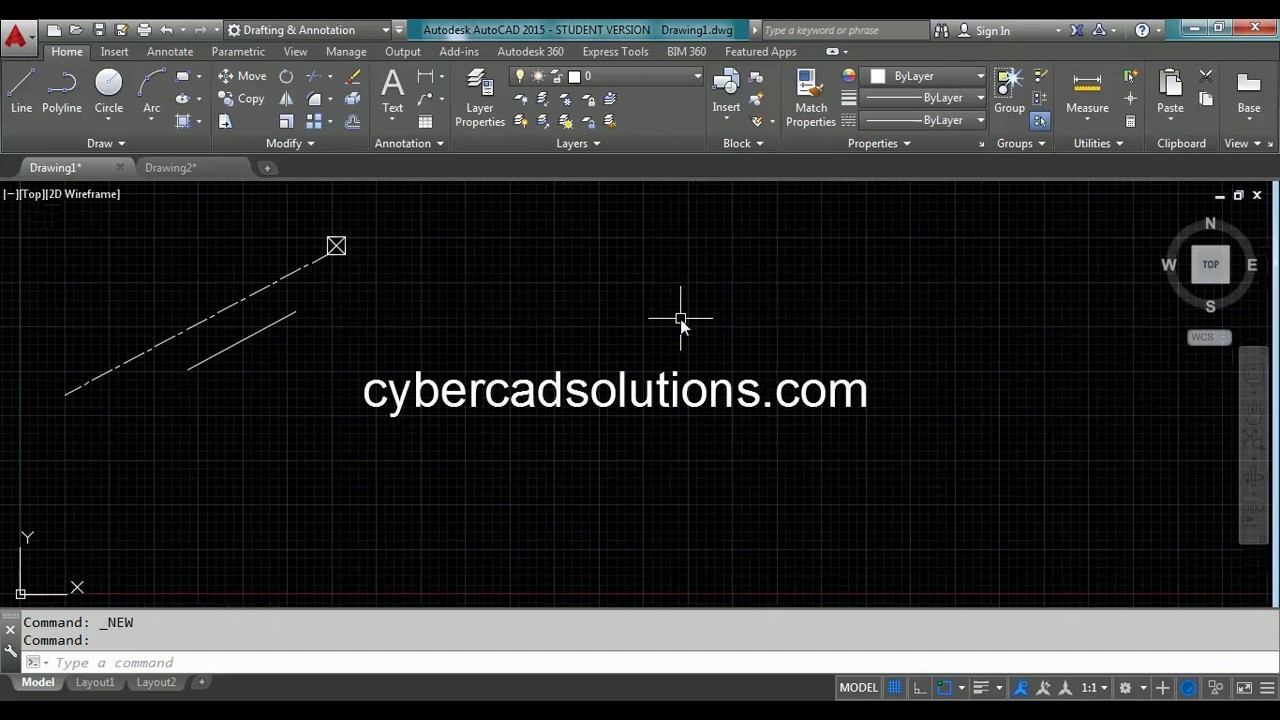
Task: Click the Insert block tool
Action: tap(726, 91)
